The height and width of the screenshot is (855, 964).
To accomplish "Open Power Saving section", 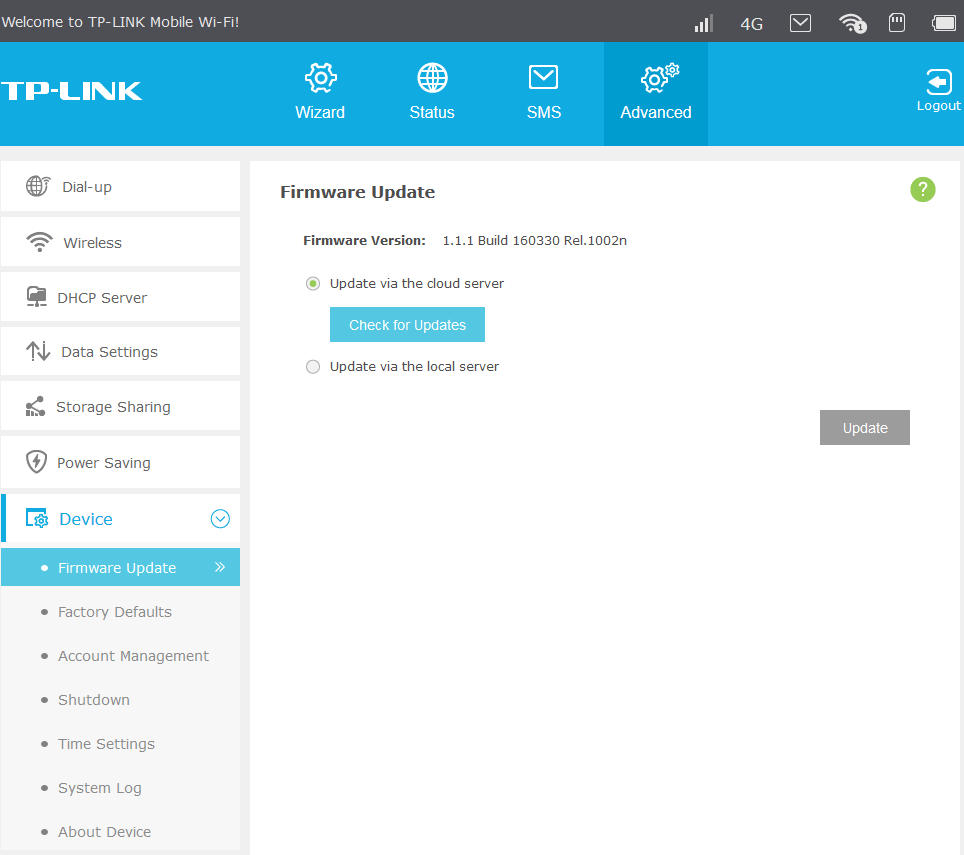I will point(120,462).
